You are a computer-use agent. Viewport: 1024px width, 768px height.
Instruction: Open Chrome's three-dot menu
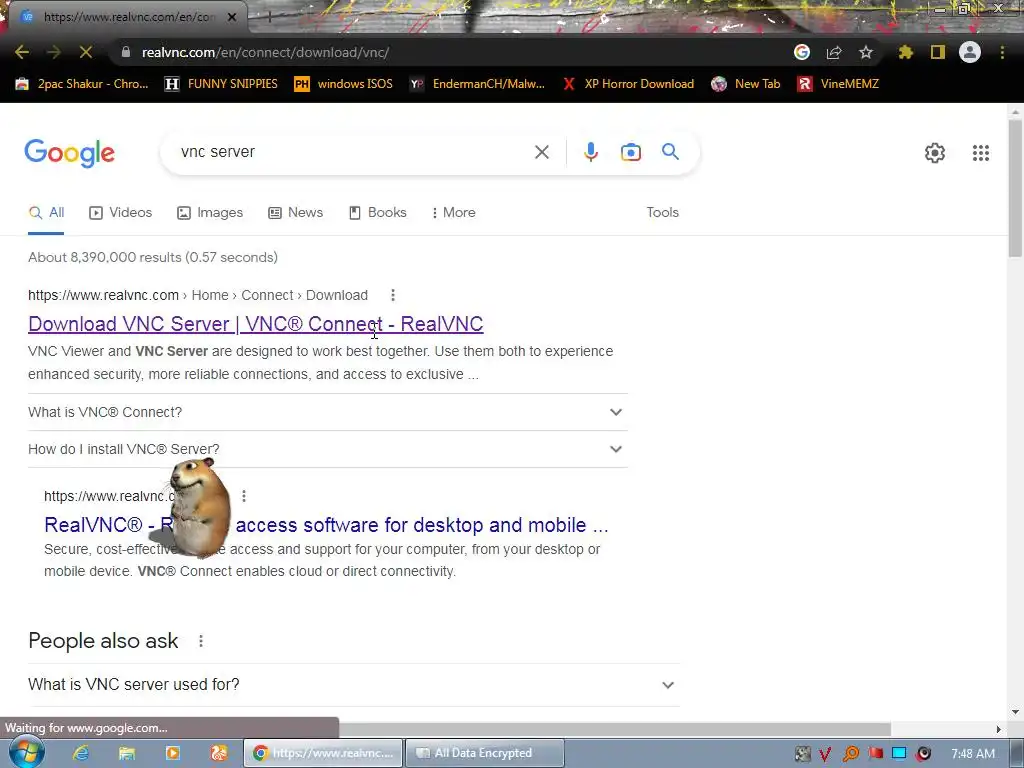coord(1002,52)
